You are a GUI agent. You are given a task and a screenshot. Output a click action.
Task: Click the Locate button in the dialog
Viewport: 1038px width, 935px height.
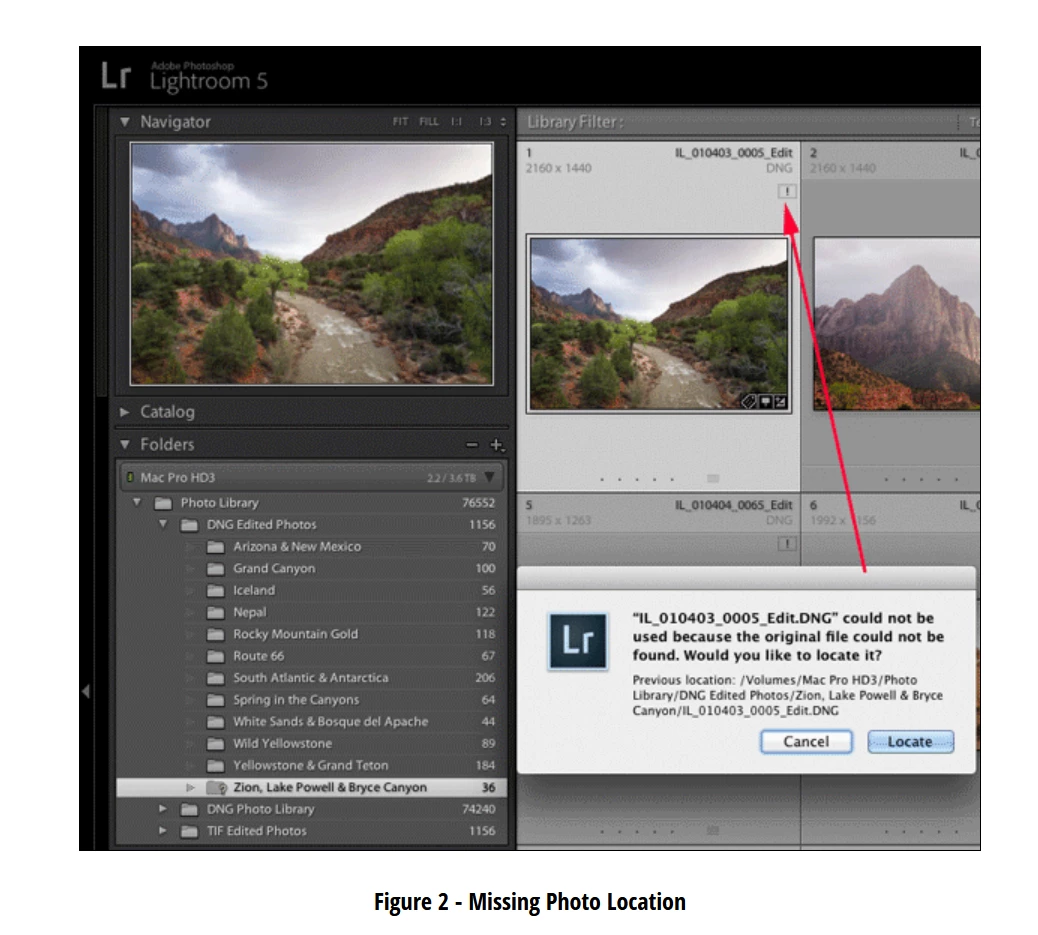coord(910,742)
